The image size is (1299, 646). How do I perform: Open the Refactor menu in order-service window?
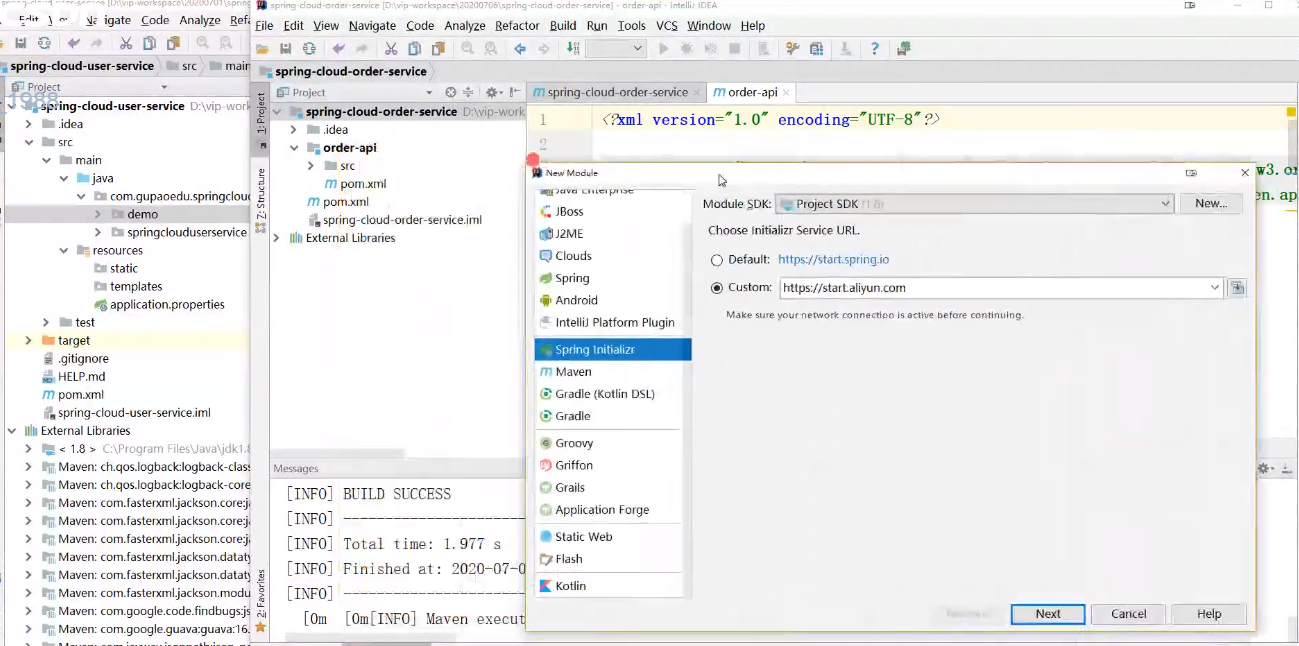pyautogui.click(x=517, y=25)
